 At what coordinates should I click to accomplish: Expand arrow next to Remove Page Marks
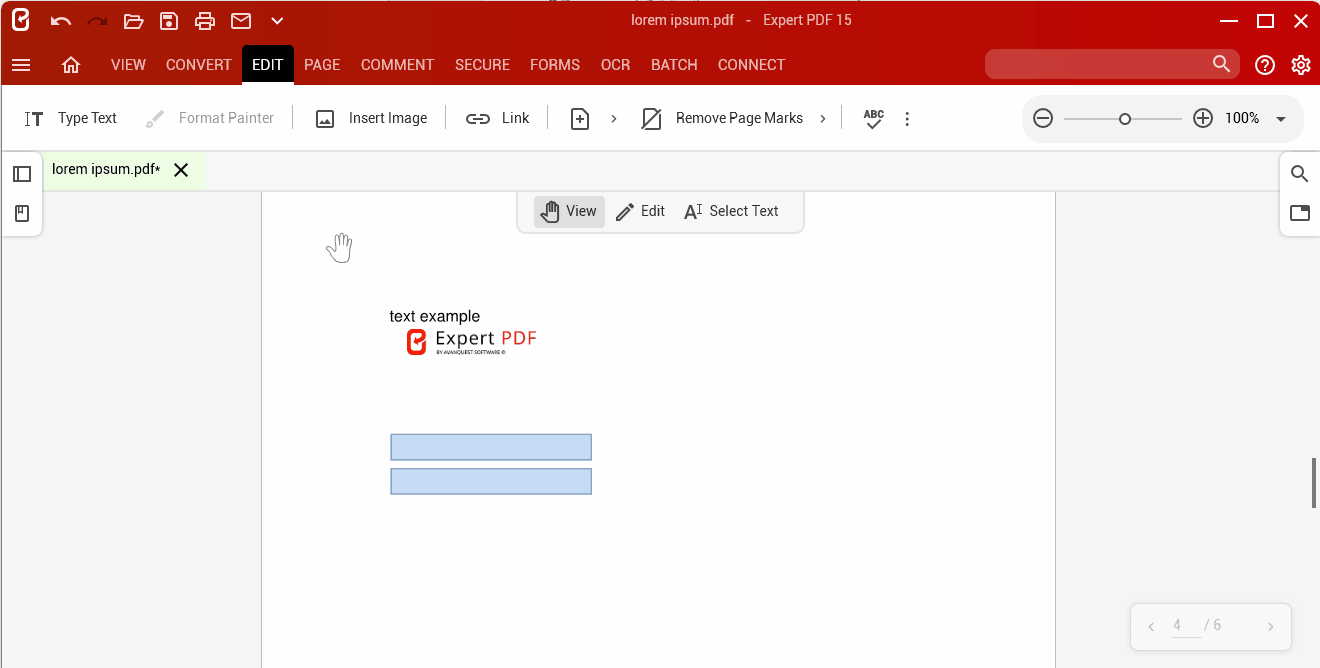823,119
